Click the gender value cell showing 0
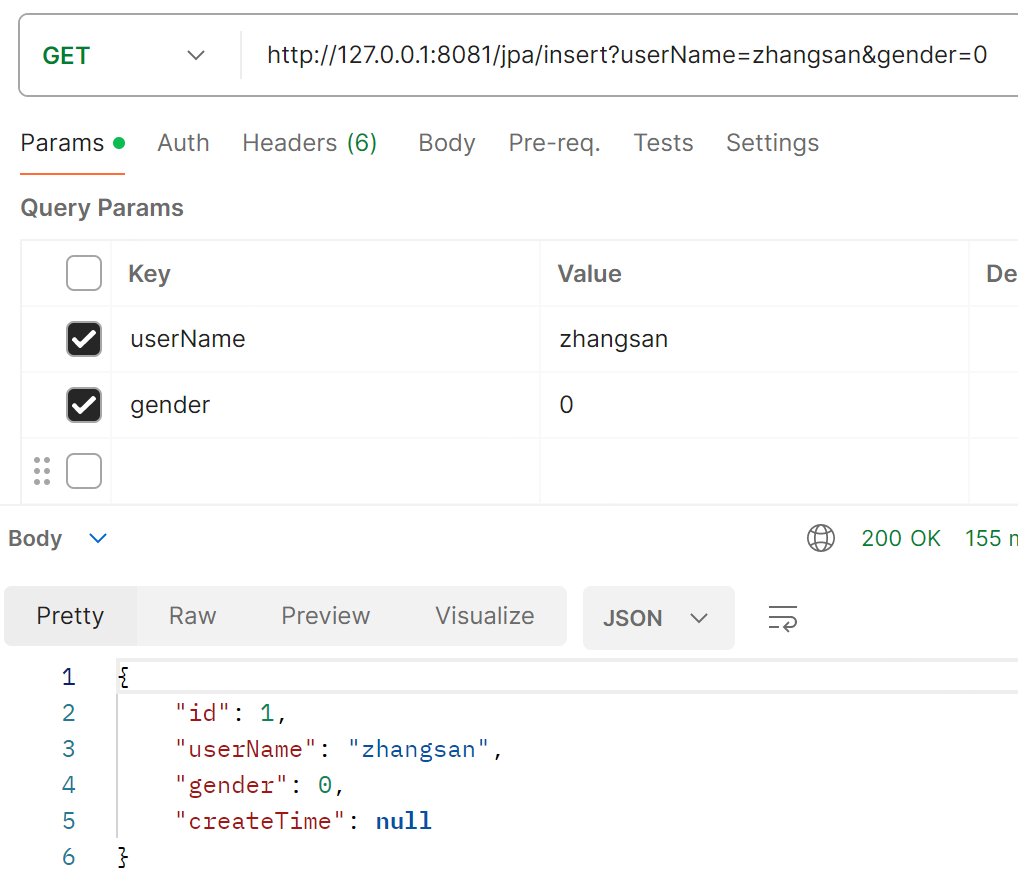Image resolution: width=1018 pixels, height=872 pixels. pyautogui.click(x=754, y=405)
